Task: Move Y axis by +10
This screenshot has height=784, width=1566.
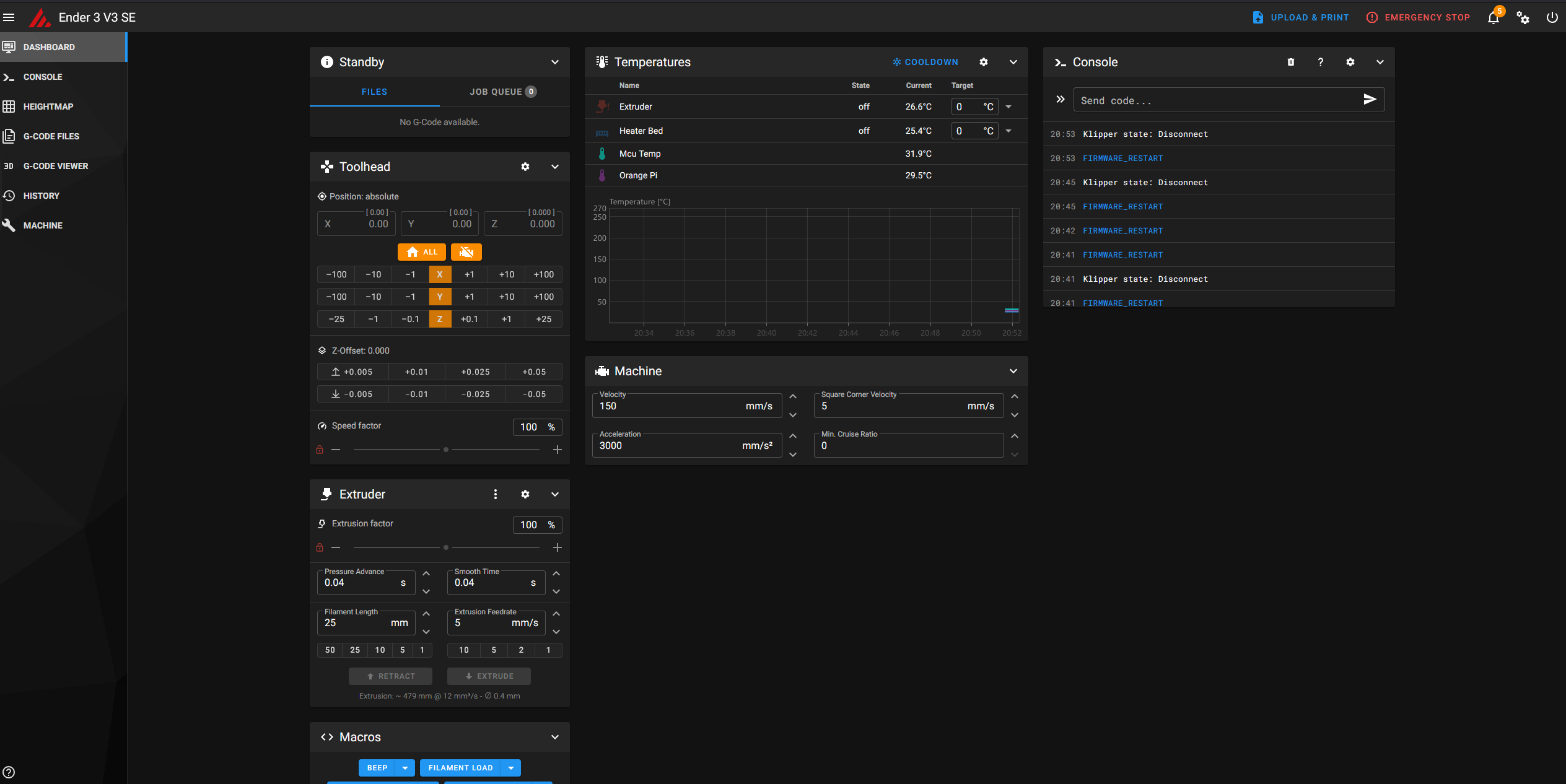Action: (507, 297)
